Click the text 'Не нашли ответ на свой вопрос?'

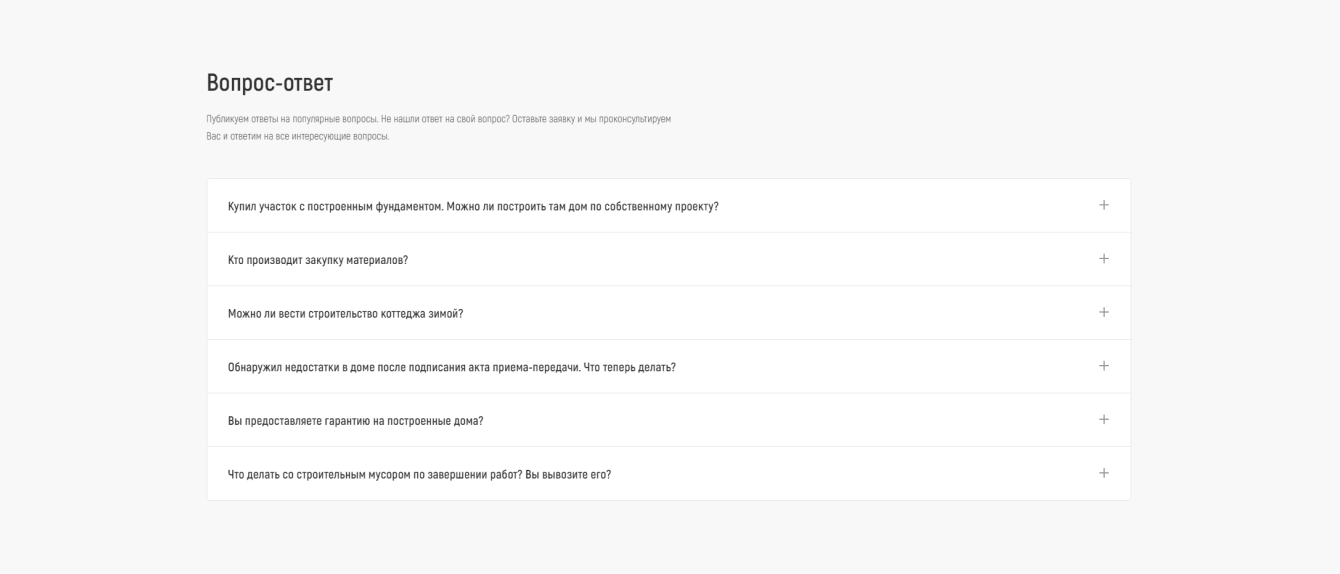point(445,120)
